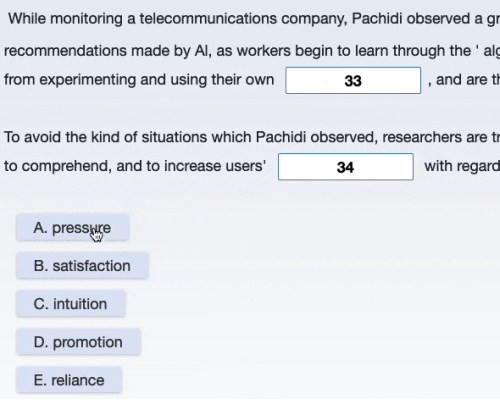Click the blank box numbered 33
Viewport: 500px width, 400px height.
pos(353,80)
